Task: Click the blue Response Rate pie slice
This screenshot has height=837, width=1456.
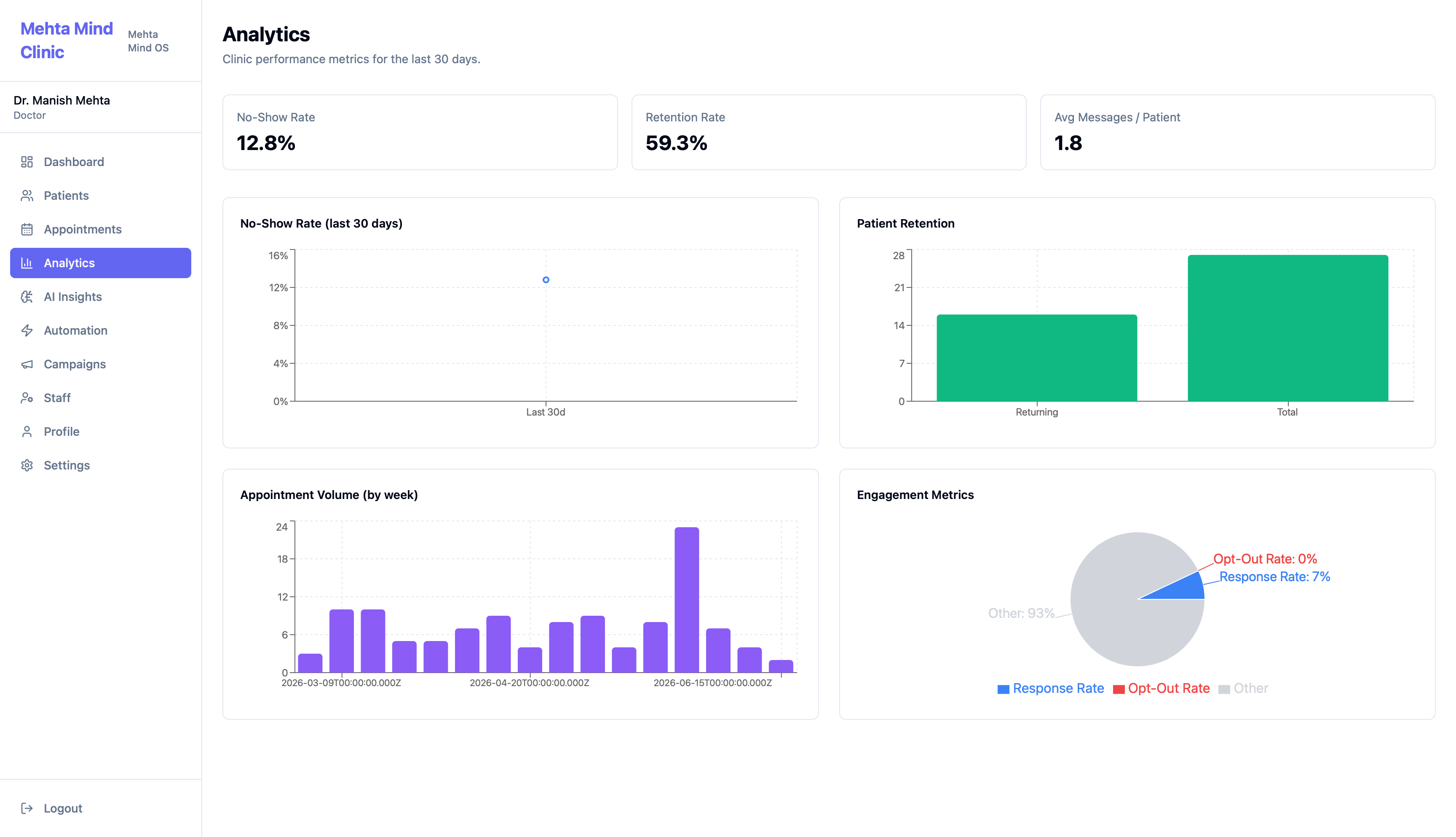Action: tap(1184, 589)
